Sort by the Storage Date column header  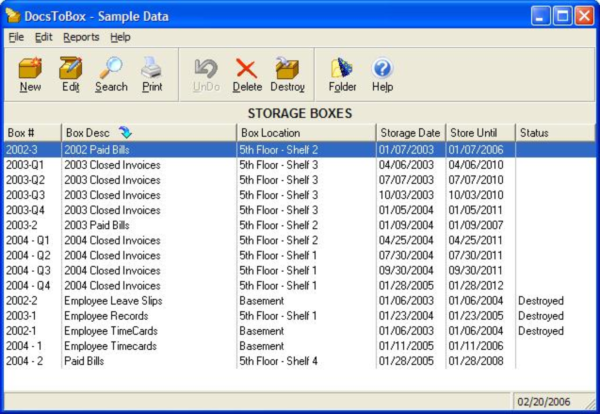click(408, 132)
